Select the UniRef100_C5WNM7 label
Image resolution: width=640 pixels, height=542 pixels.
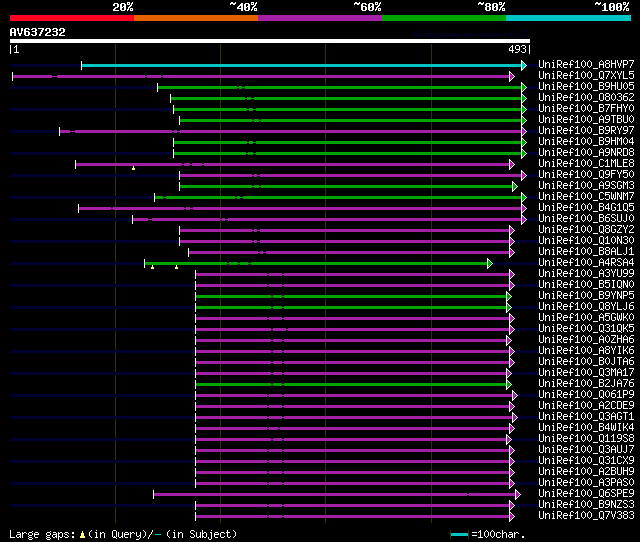[586, 197]
